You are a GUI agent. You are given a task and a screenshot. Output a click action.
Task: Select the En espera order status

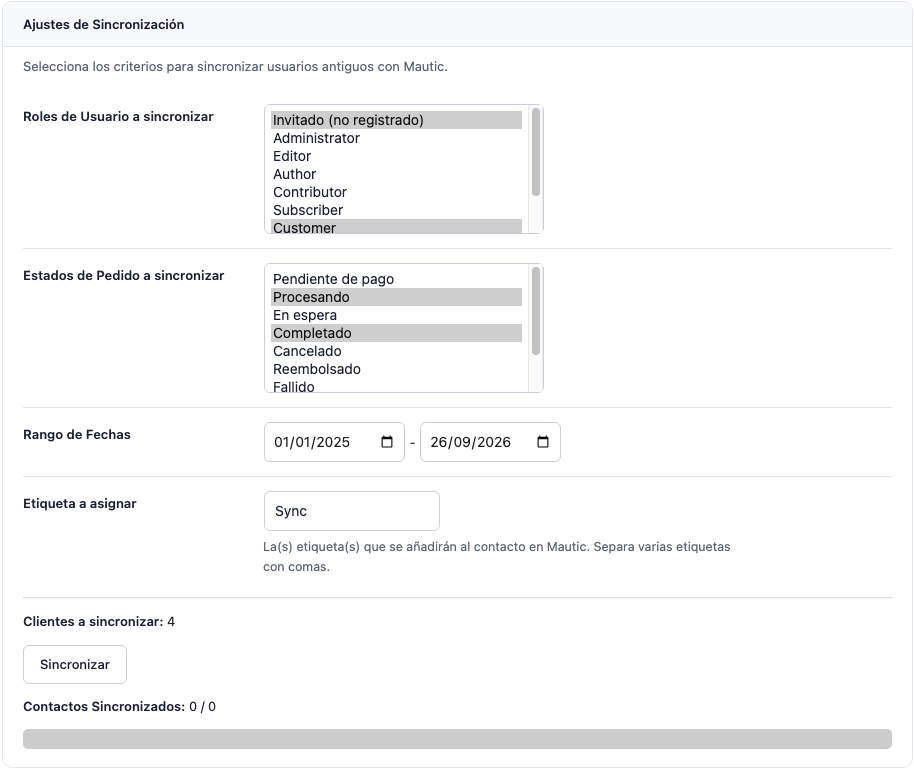click(396, 315)
